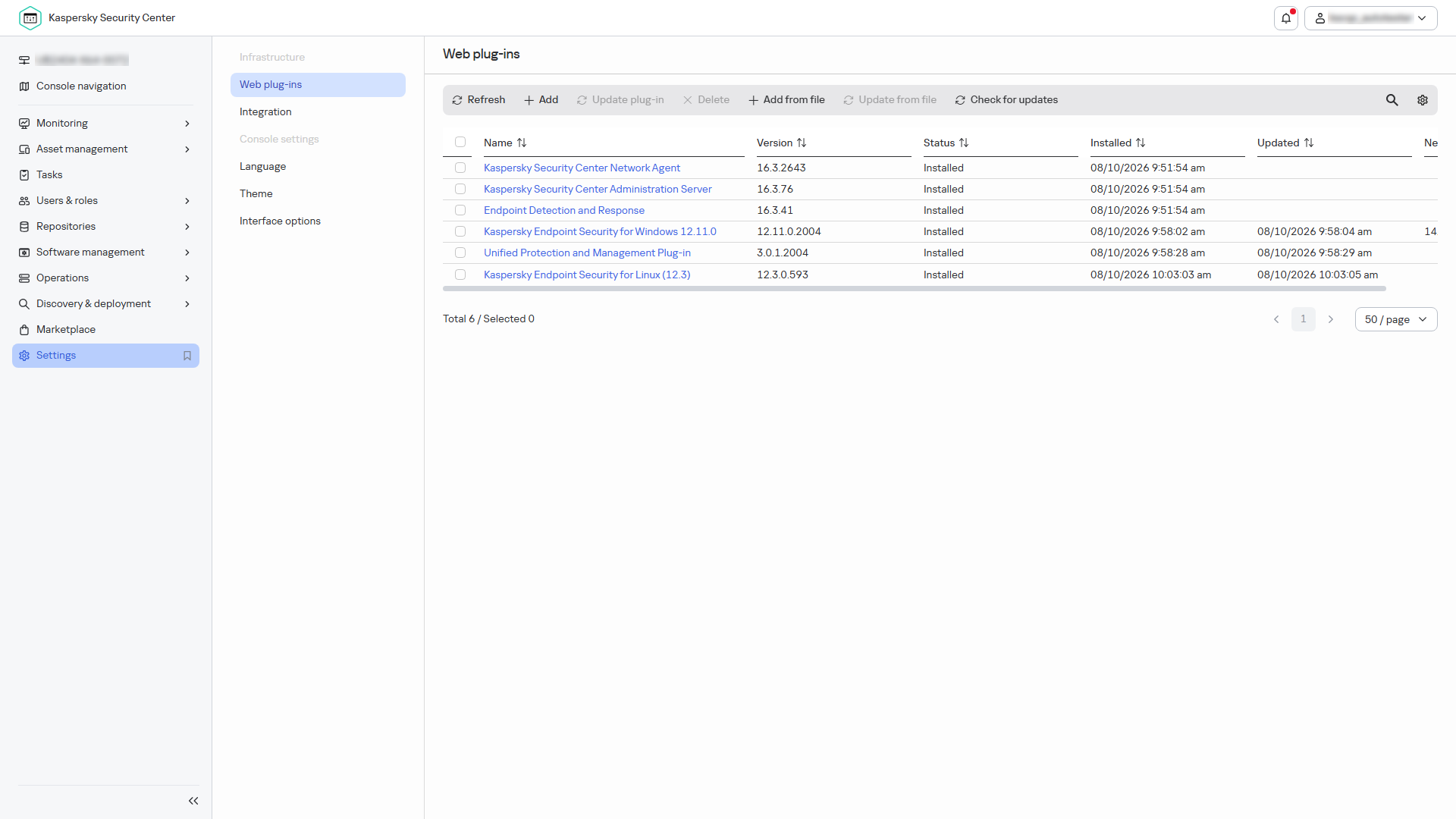Select the Network Agent row checkbox
The image size is (1456, 819).
point(460,168)
